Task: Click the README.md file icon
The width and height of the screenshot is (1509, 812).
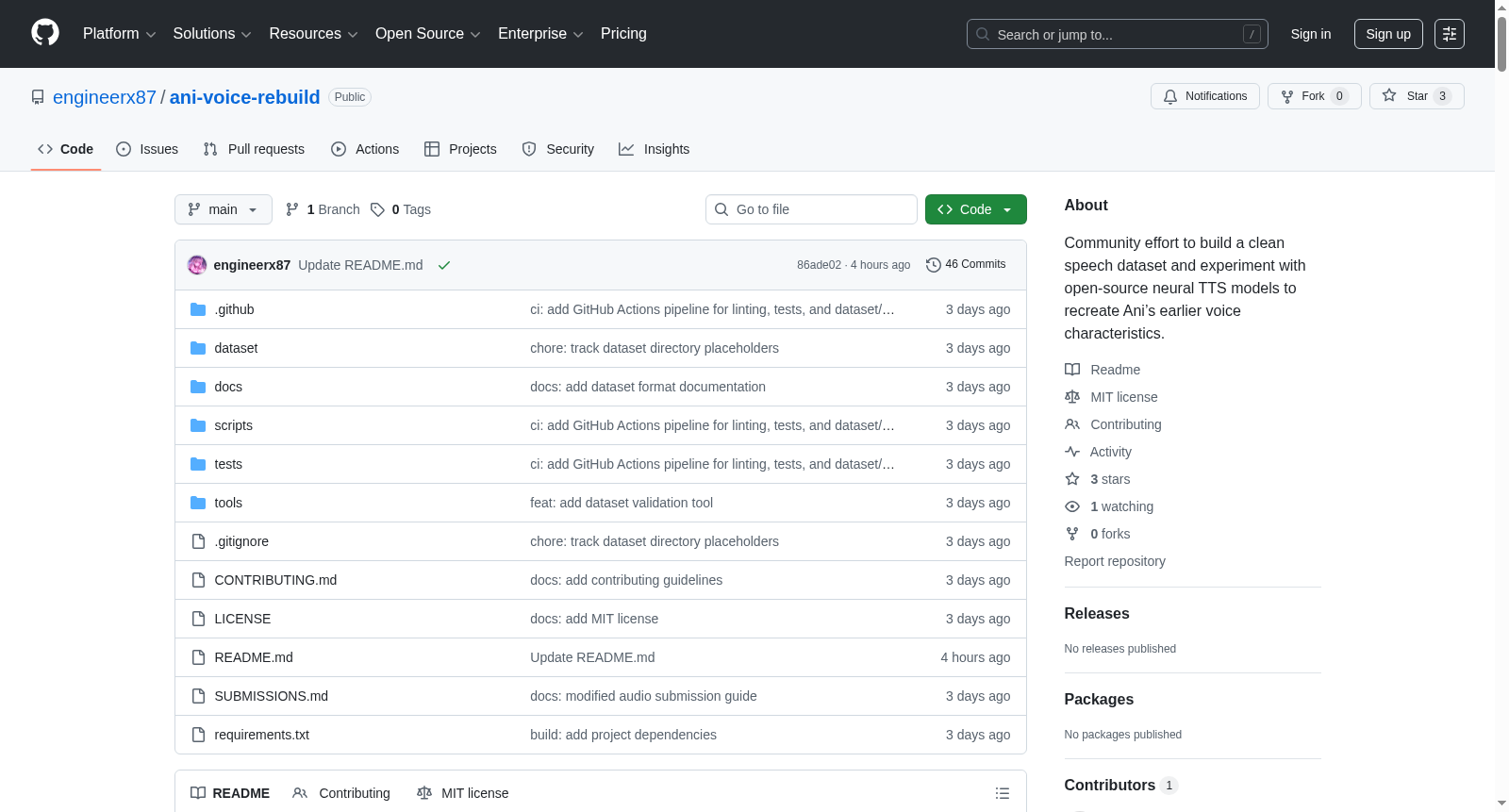Action: (x=198, y=657)
